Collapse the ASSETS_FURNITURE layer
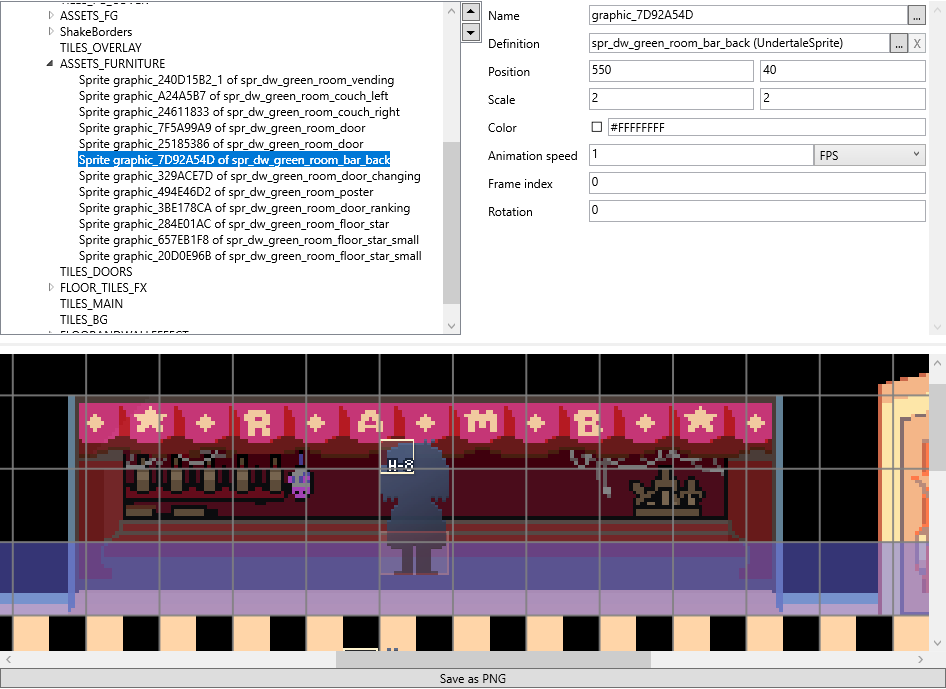Screen dimensions: 946x689 click(50, 63)
